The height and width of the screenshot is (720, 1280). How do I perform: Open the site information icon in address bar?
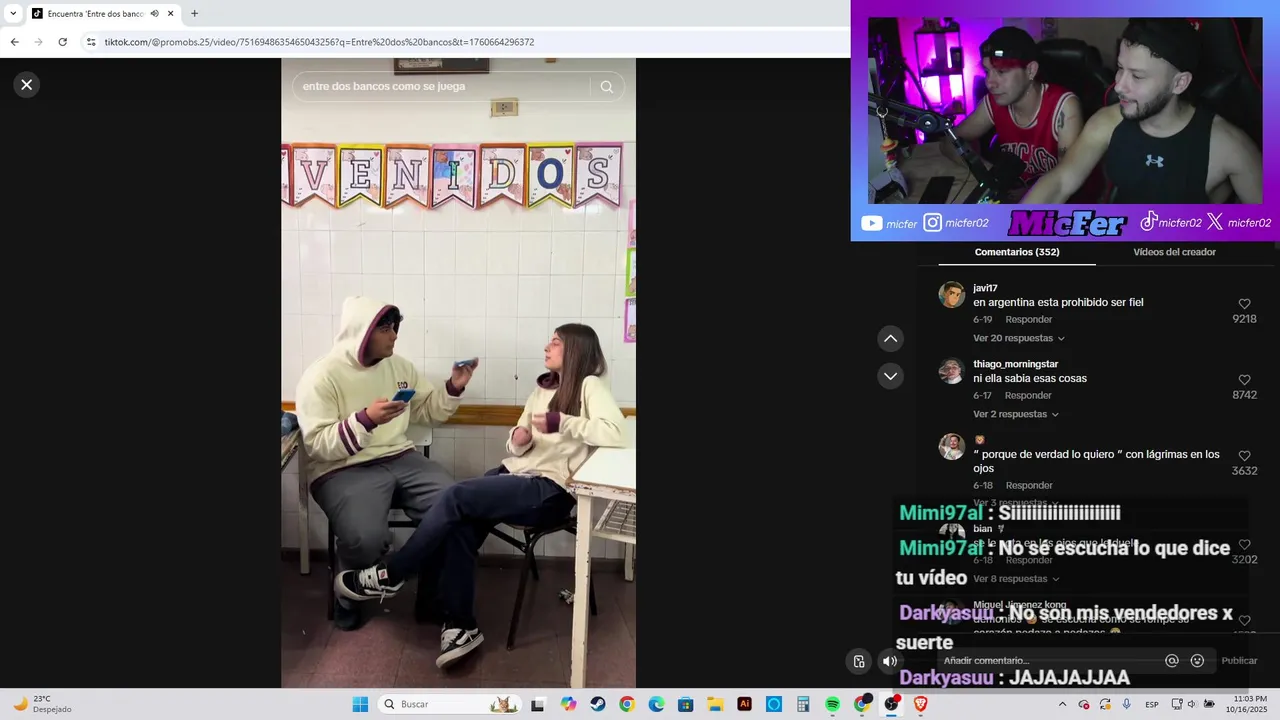[91, 42]
